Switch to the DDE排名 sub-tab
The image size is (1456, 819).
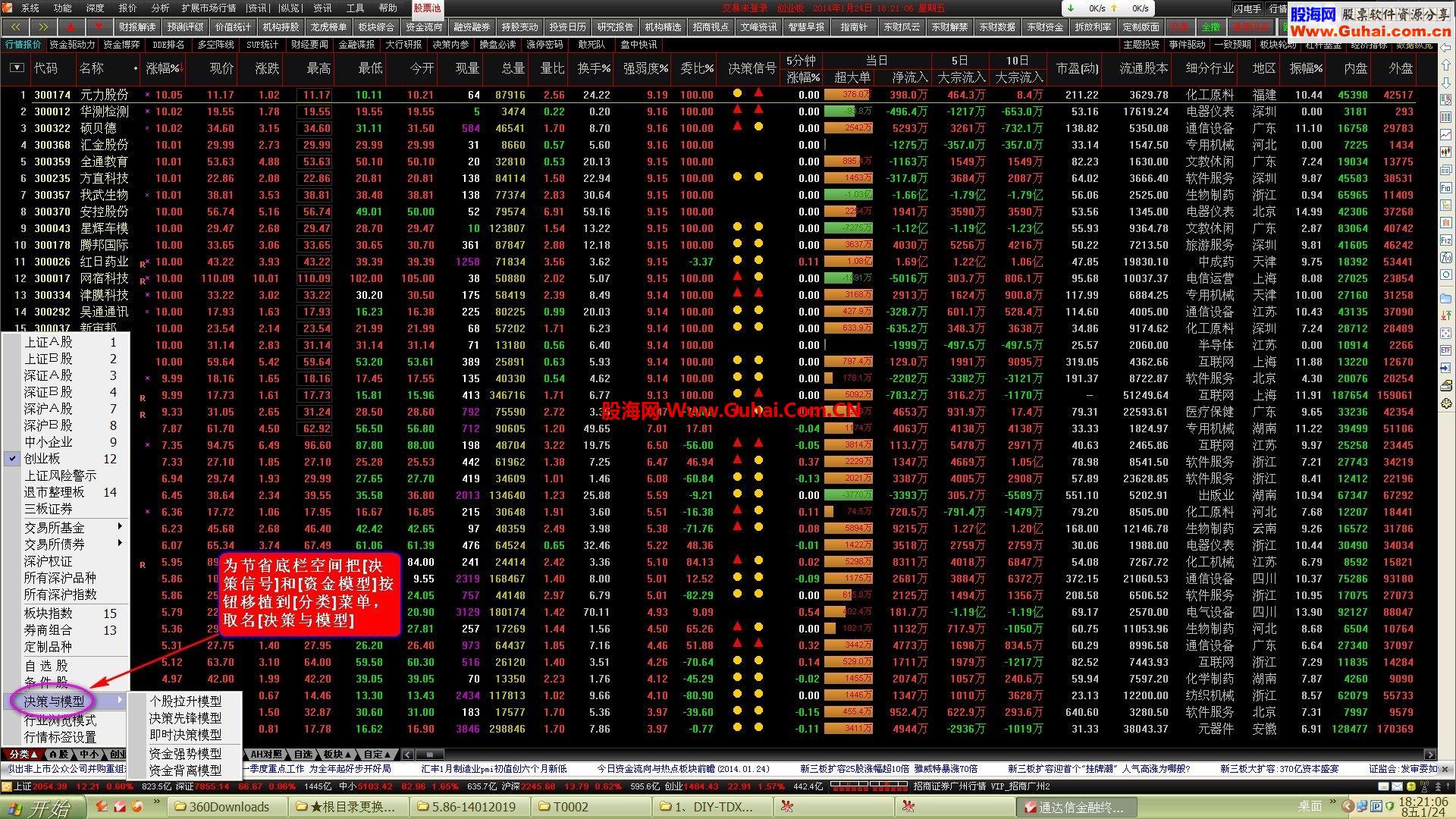coord(168,45)
